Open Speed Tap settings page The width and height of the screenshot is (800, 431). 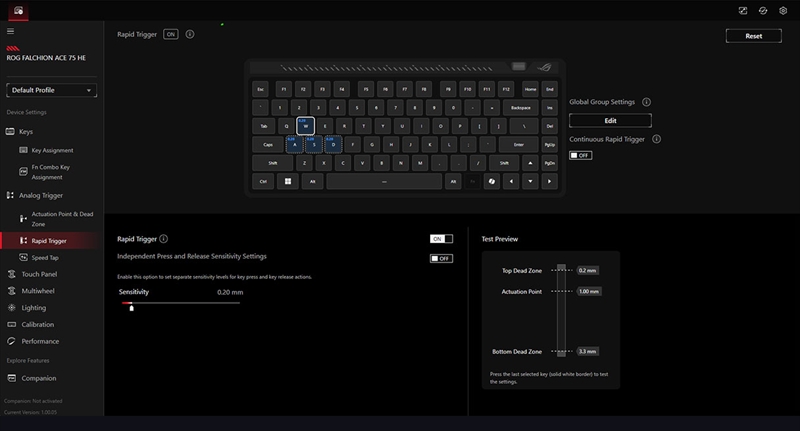click(45, 257)
